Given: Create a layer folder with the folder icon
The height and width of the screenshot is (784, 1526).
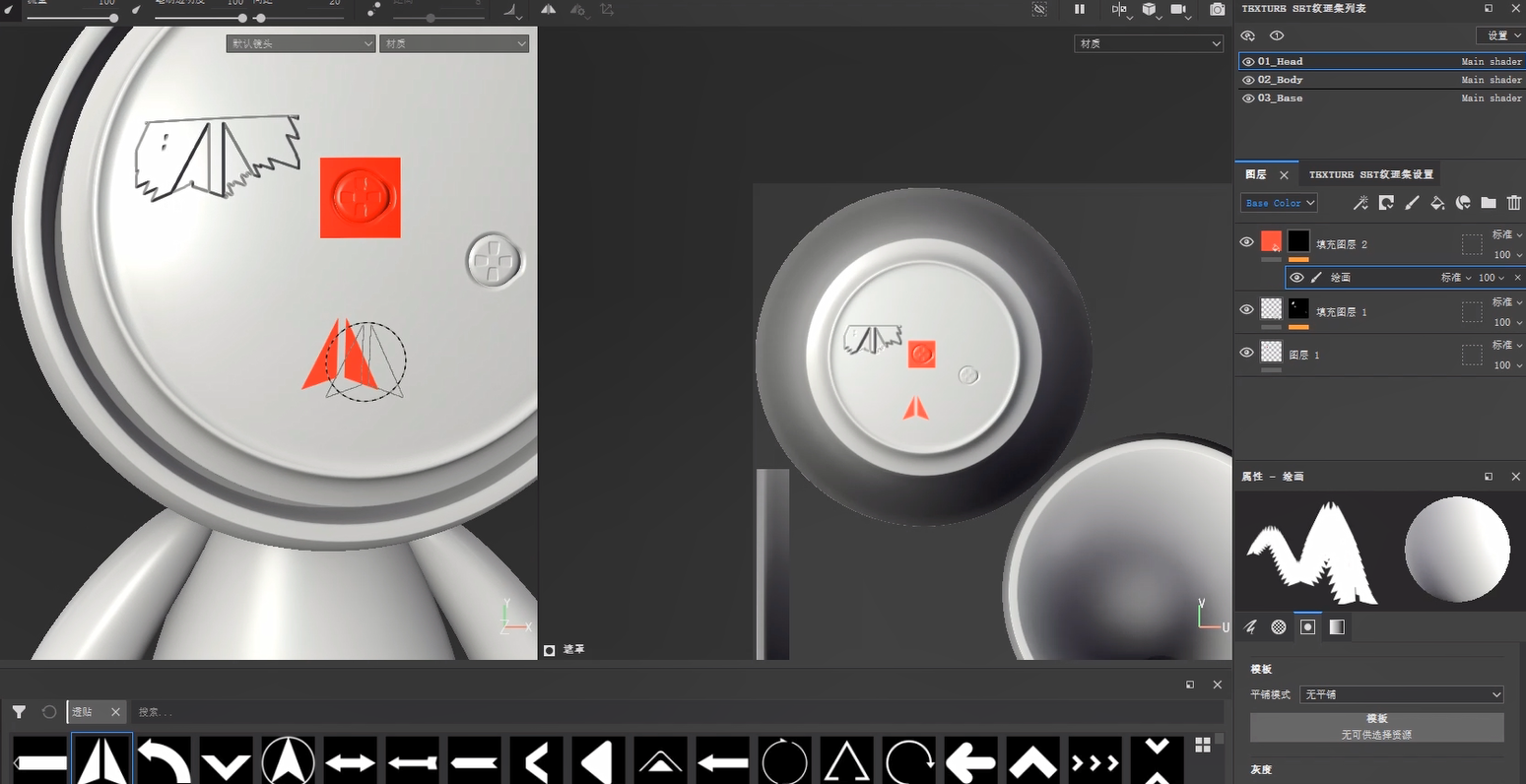Looking at the screenshot, I should (x=1489, y=203).
